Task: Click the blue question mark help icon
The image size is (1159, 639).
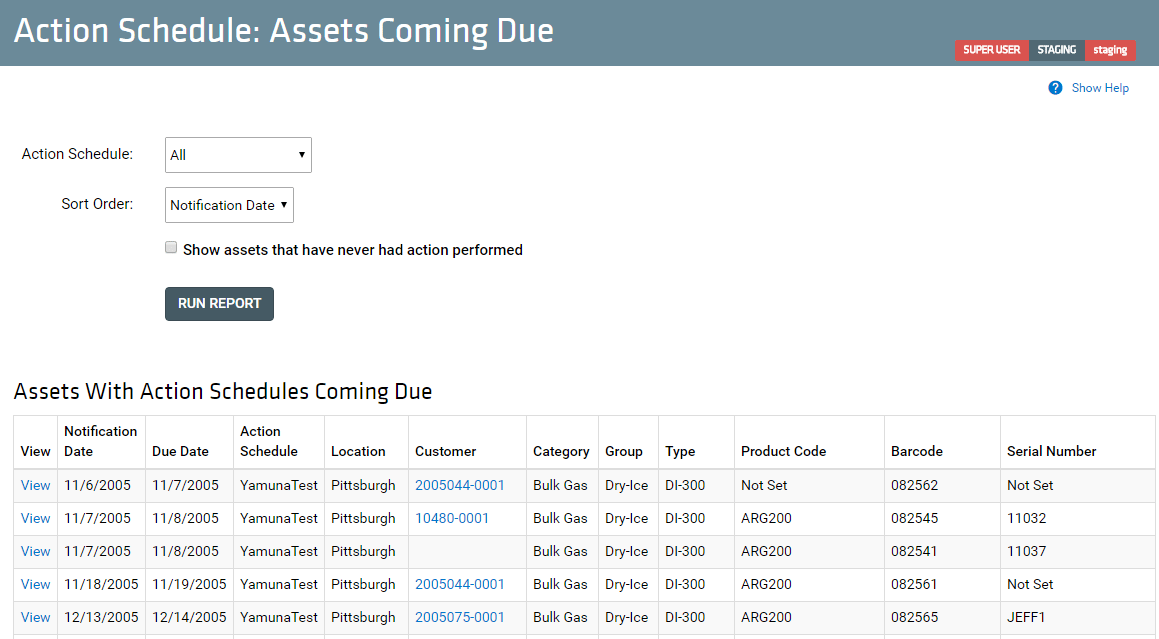Action: pyautogui.click(x=1055, y=88)
